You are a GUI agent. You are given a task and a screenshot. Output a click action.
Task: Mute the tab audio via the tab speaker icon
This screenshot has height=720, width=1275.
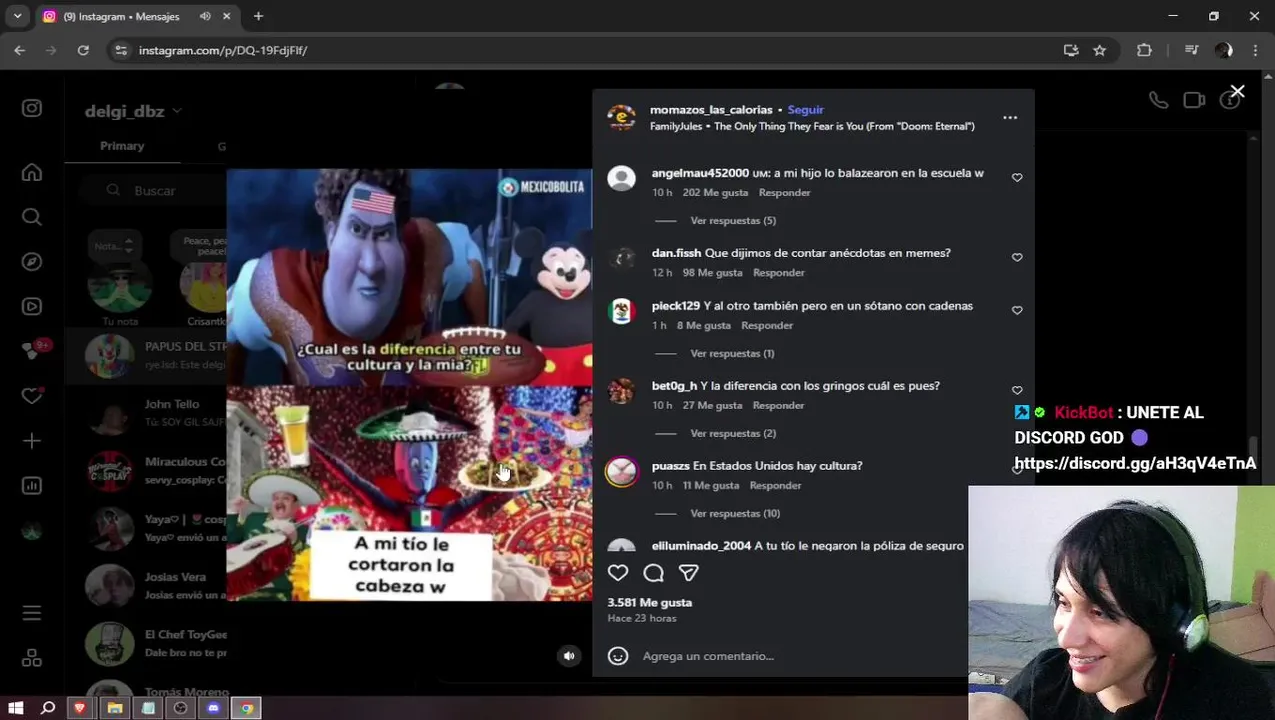pos(205,16)
